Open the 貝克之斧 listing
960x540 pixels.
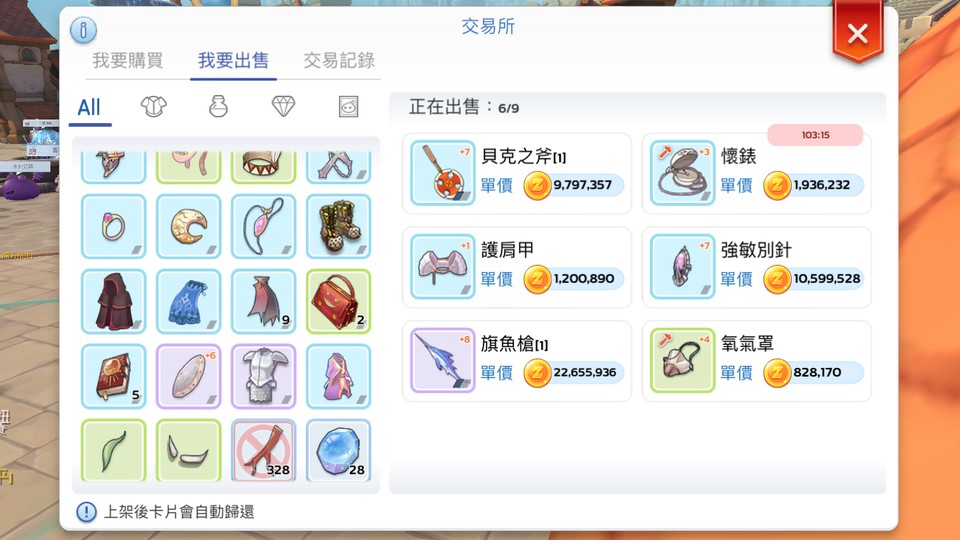coord(517,173)
